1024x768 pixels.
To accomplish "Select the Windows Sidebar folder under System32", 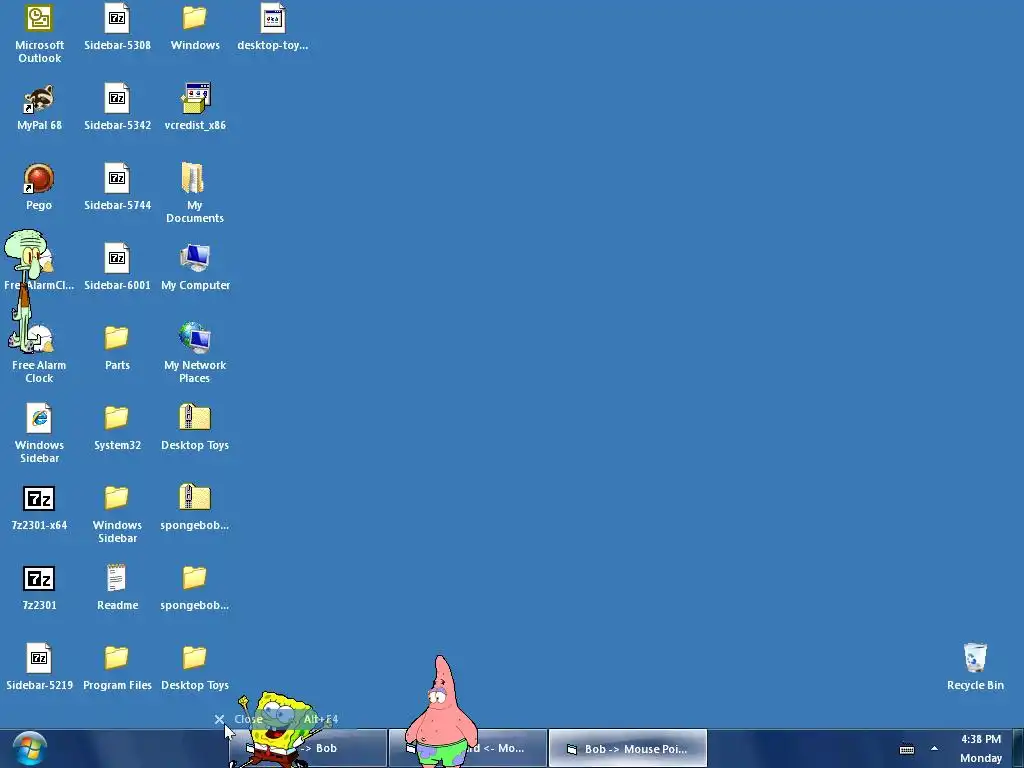I will (117, 499).
